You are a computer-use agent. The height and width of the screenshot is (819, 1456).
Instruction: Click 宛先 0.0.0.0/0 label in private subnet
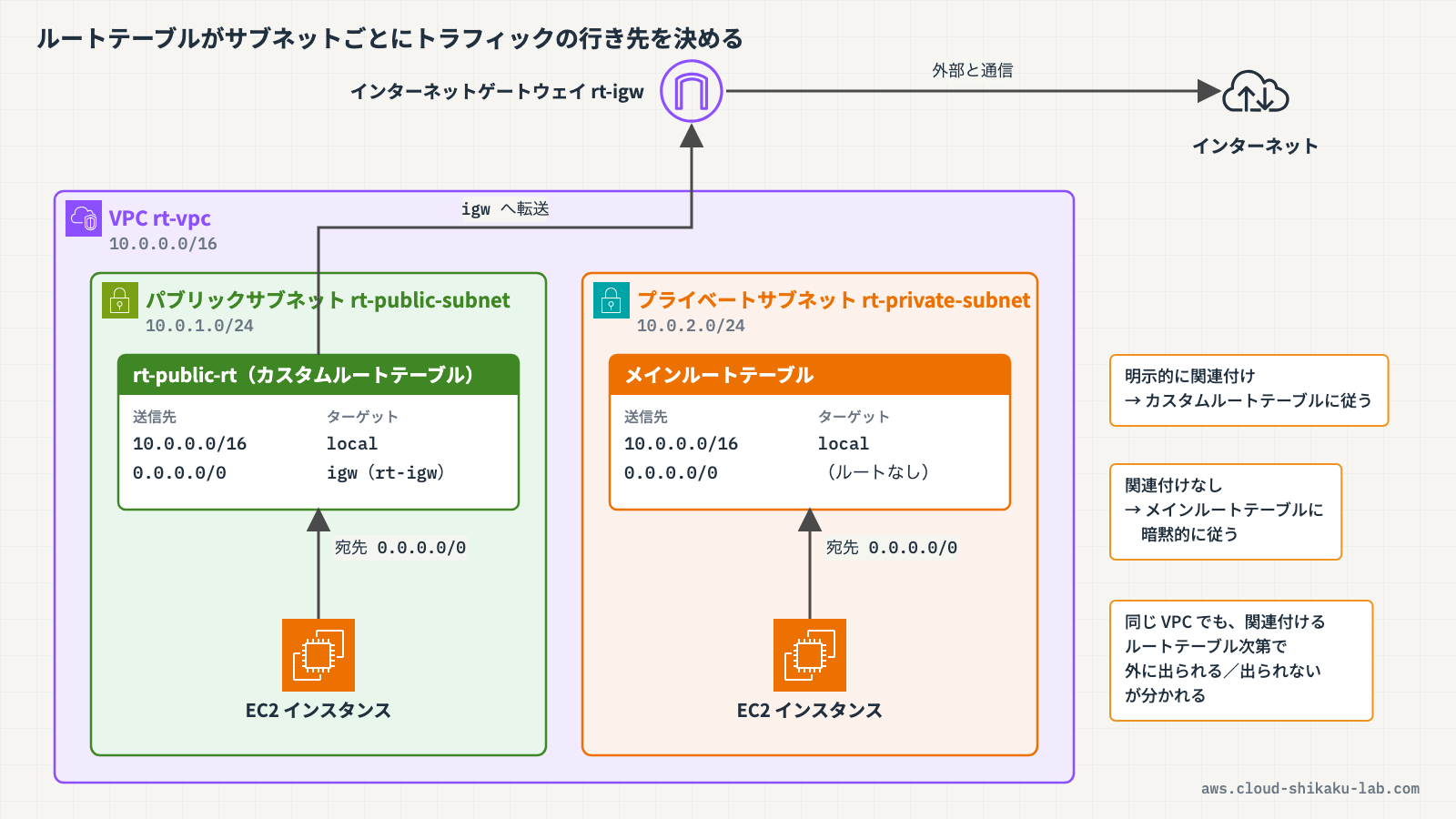(x=892, y=548)
